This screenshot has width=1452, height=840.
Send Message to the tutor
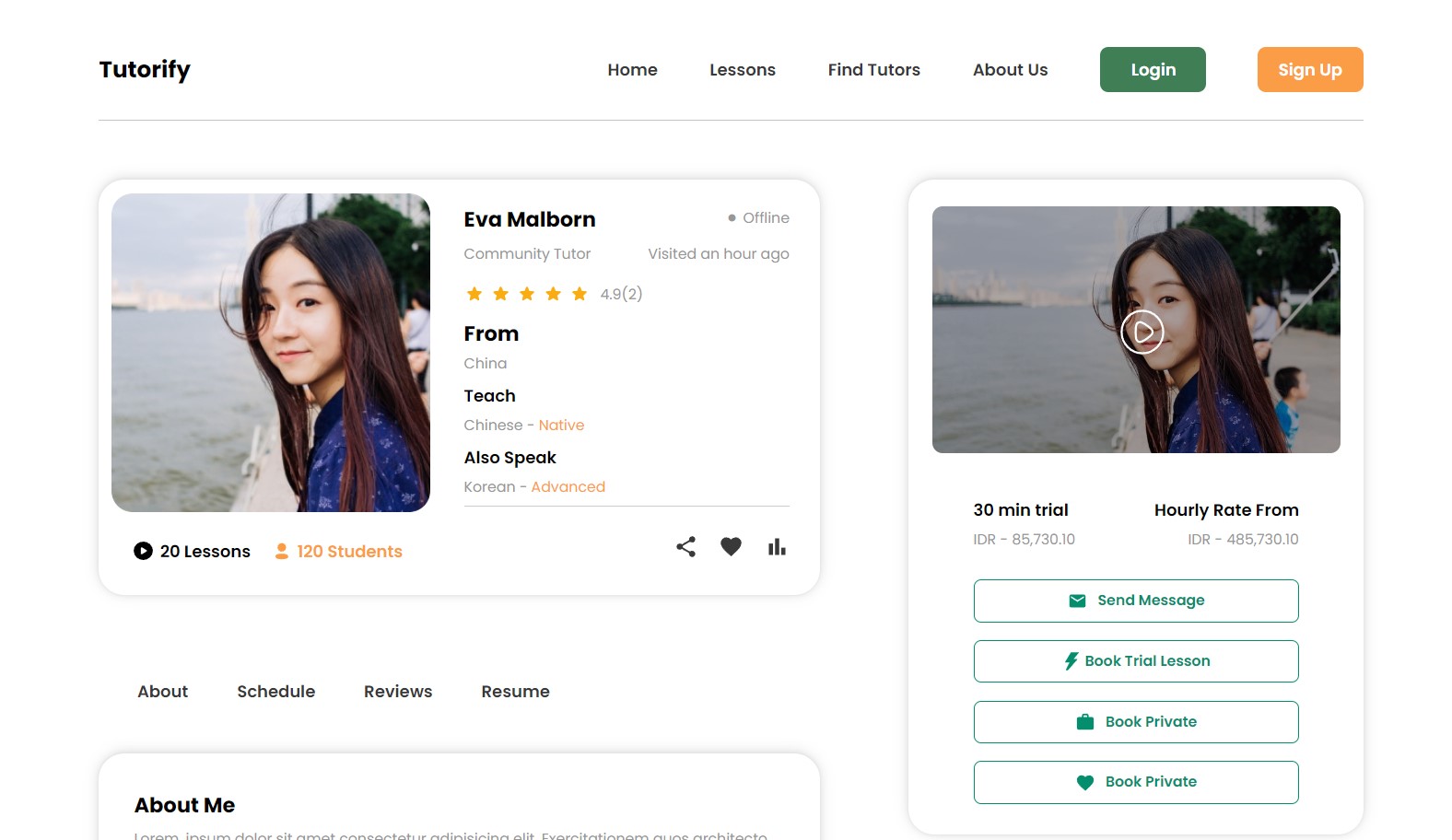(x=1136, y=601)
